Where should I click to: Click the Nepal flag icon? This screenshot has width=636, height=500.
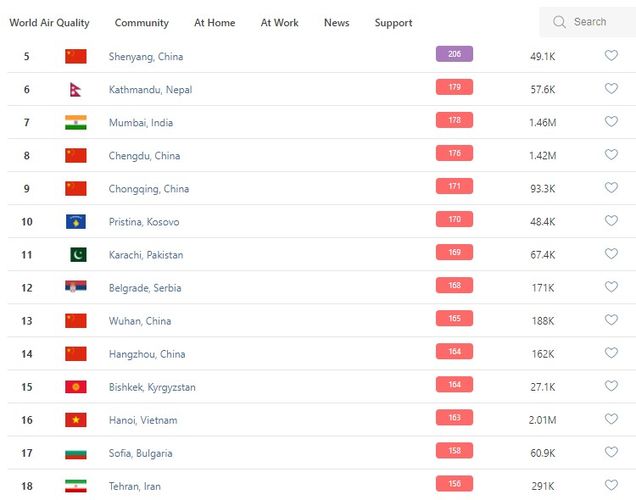tap(75, 90)
